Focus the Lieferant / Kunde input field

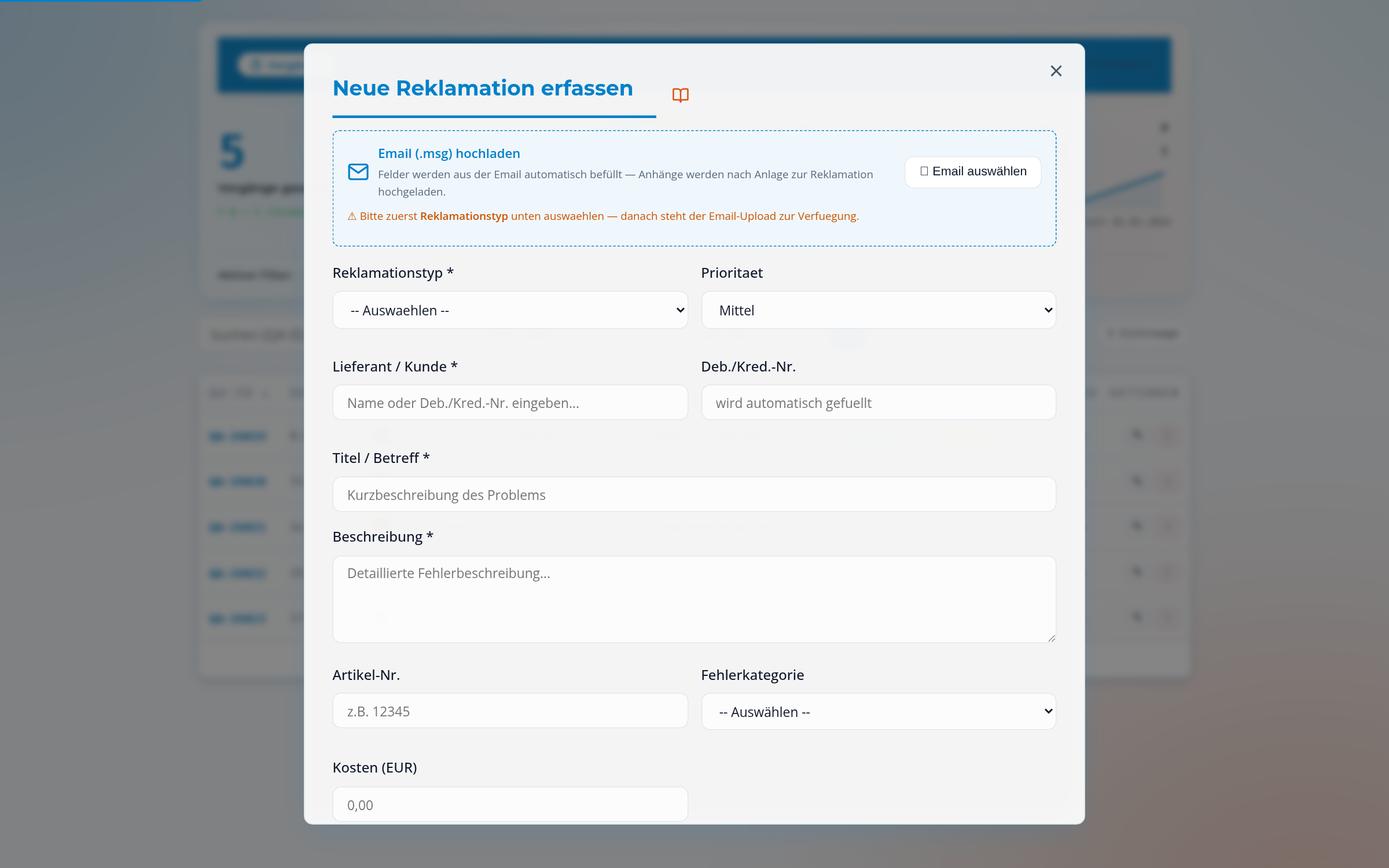click(510, 403)
